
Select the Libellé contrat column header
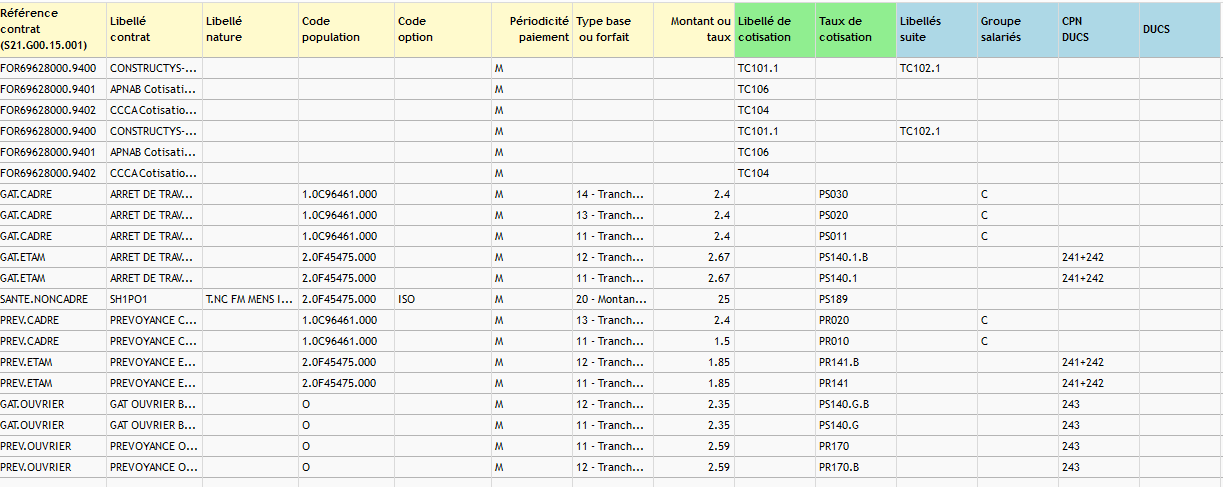pos(154,29)
